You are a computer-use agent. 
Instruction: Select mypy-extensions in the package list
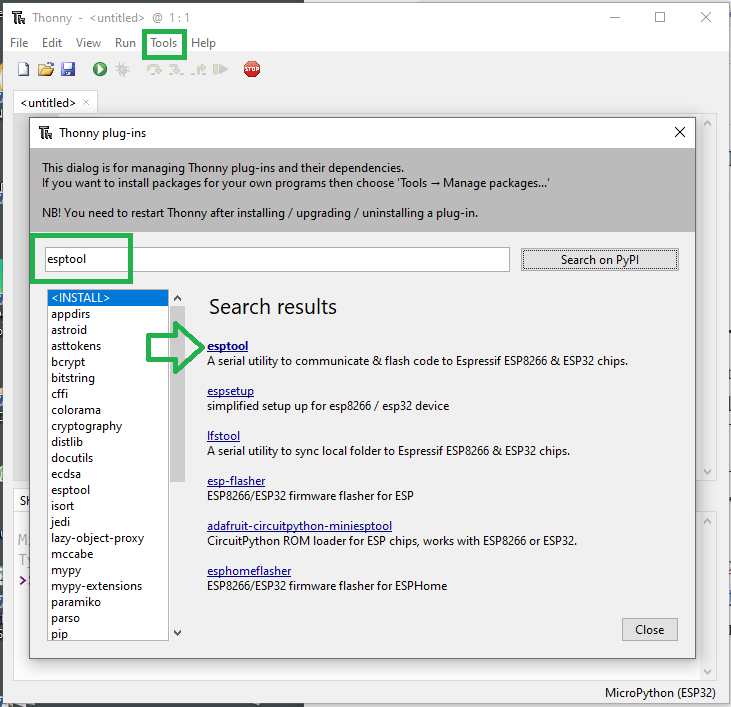click(108, 586)
